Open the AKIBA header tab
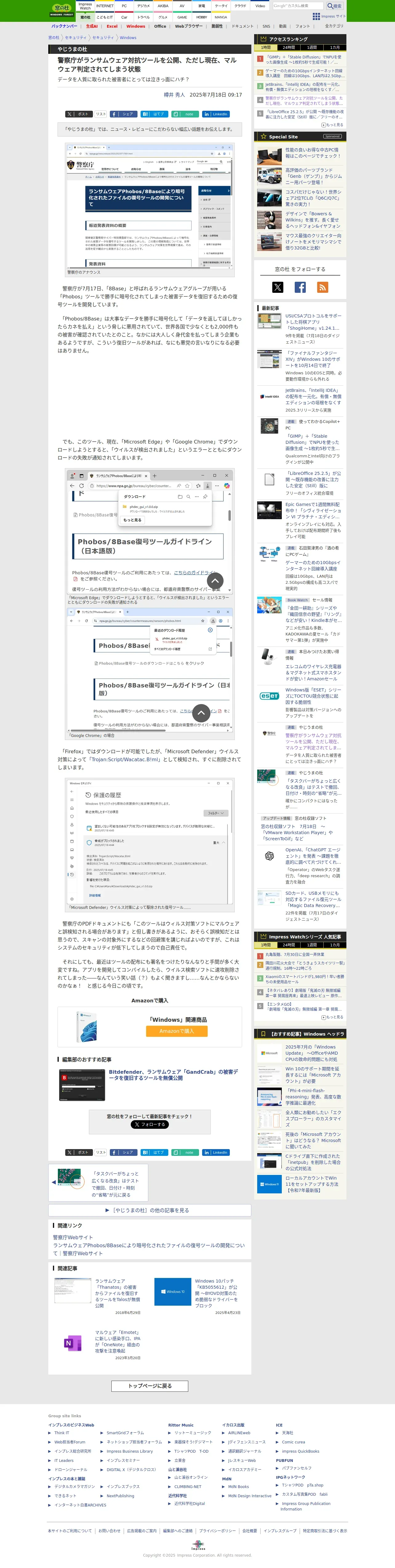This screenshot has height=1568, width=395. [162, 6]
